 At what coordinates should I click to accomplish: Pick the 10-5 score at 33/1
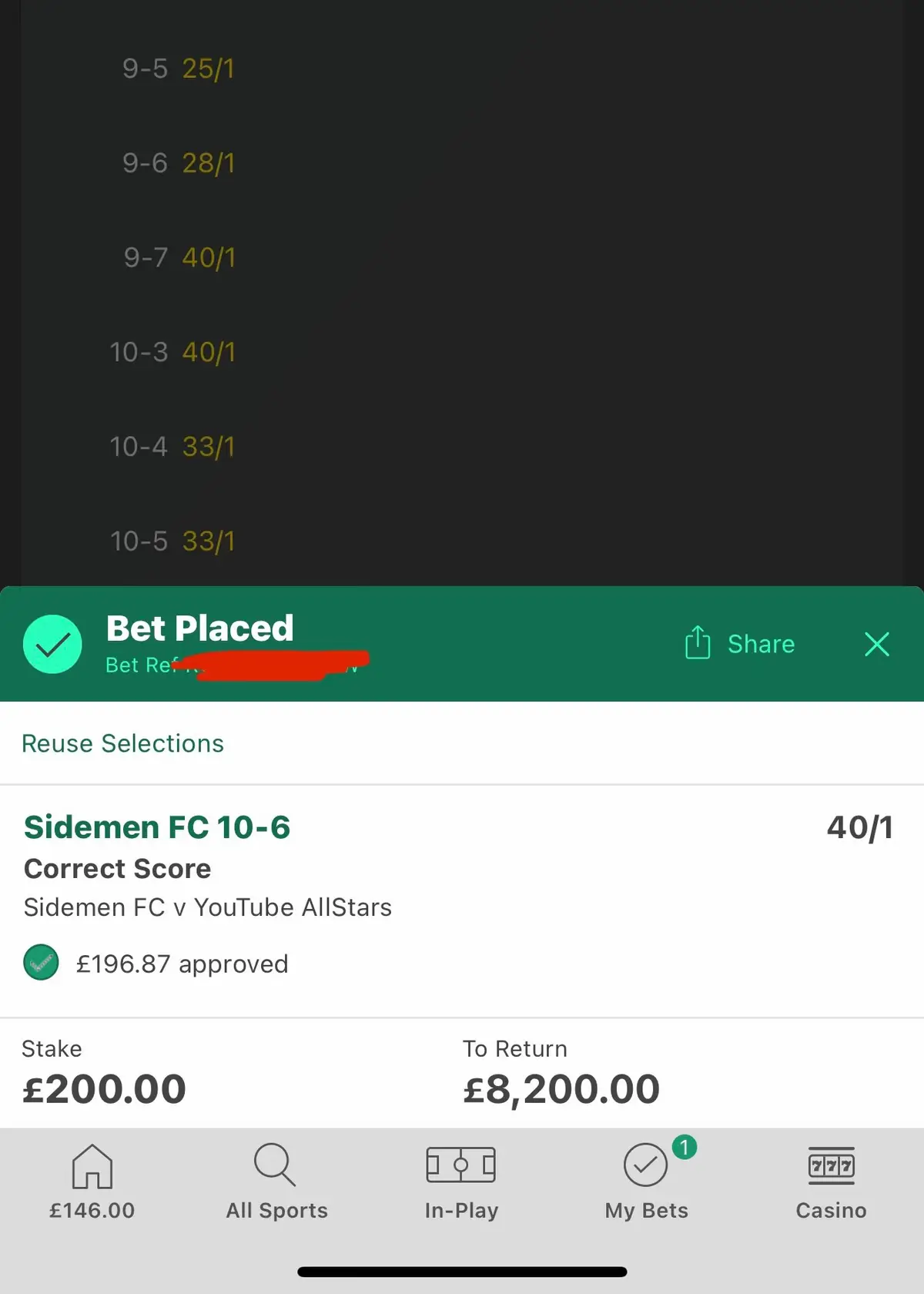pyautogui.click(x=172, y=541)
